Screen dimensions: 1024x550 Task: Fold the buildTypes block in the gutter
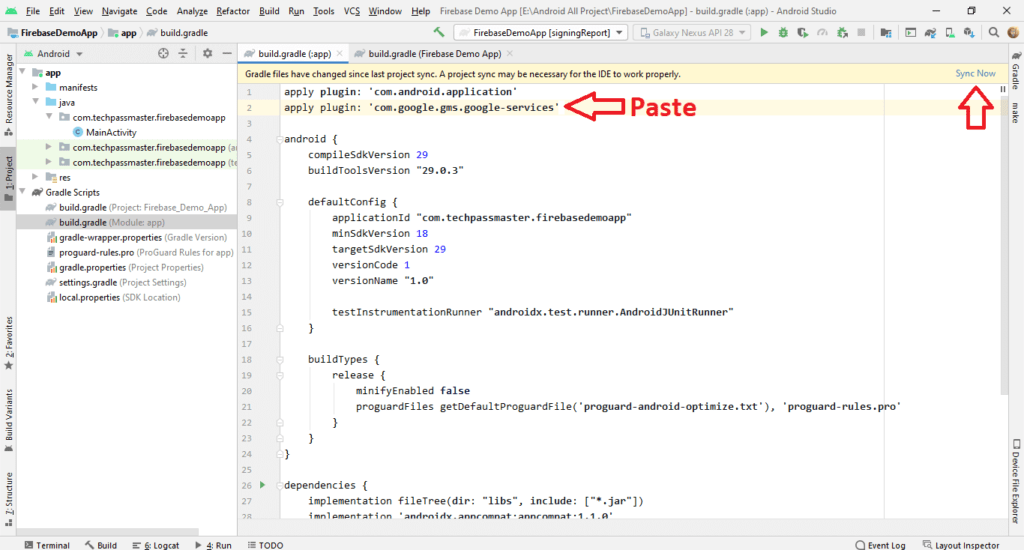coord(280,359)
